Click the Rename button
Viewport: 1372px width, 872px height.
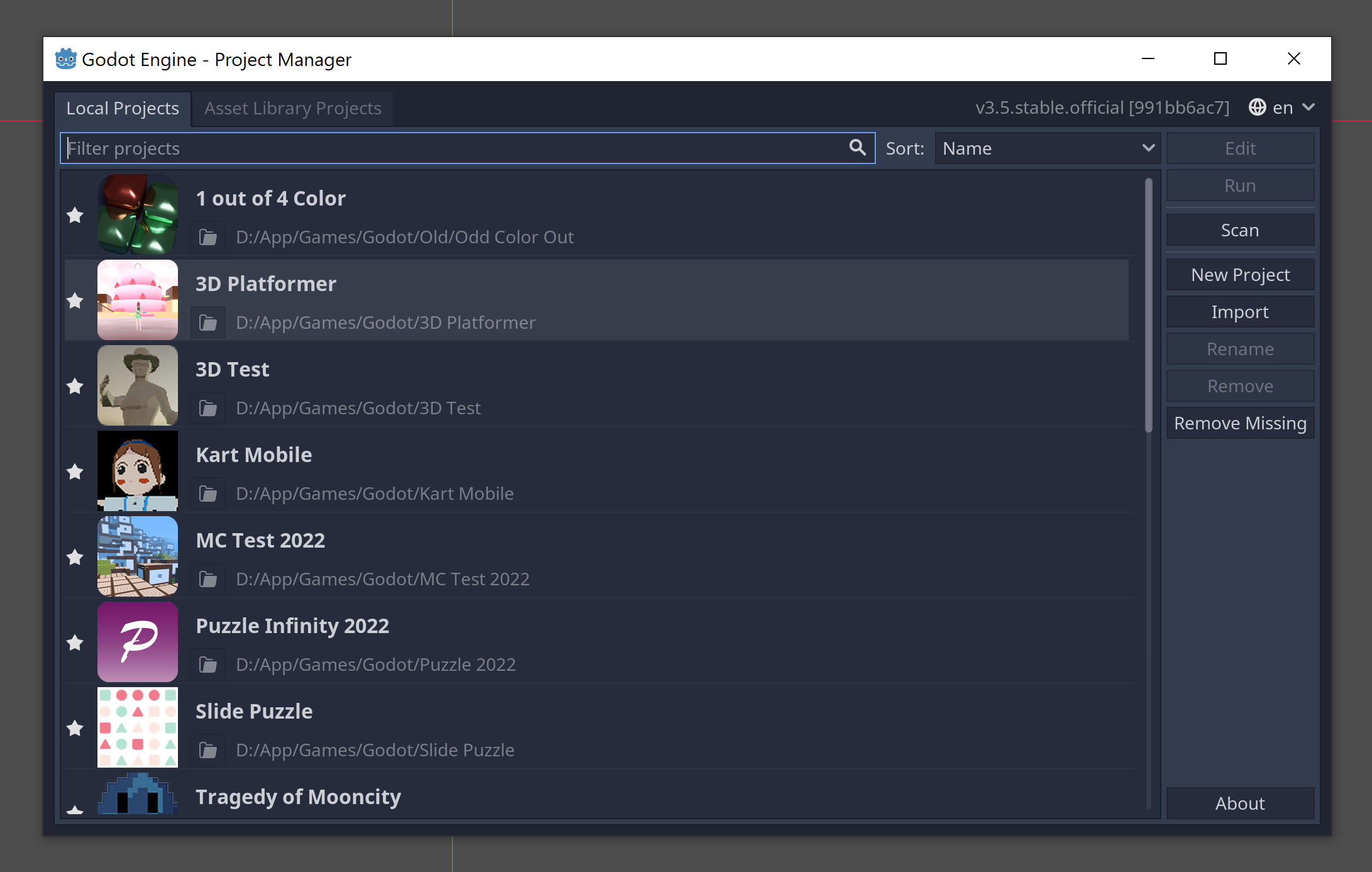[1240, 349]
